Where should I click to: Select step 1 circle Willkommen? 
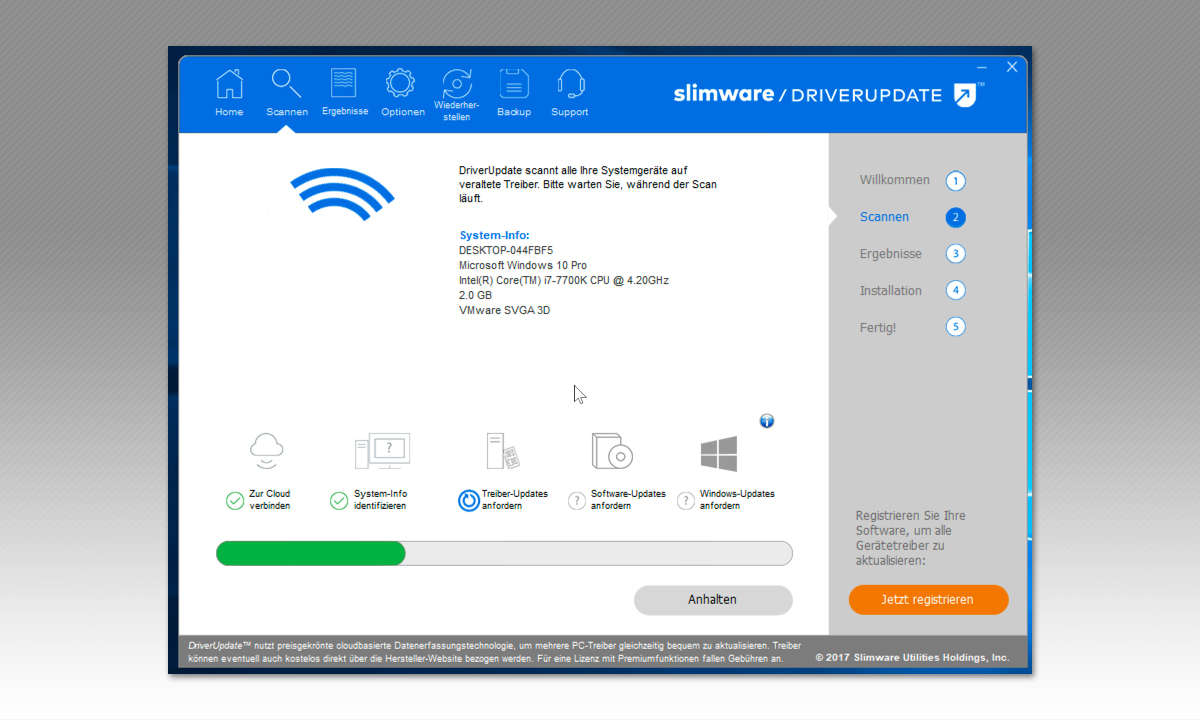(955, 181)
